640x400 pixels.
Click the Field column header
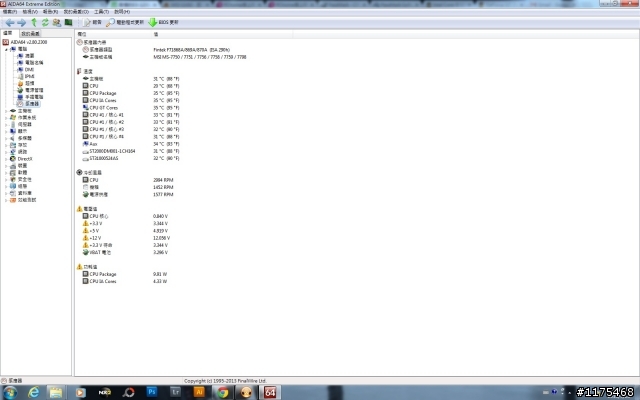click(x=113, y=34)
